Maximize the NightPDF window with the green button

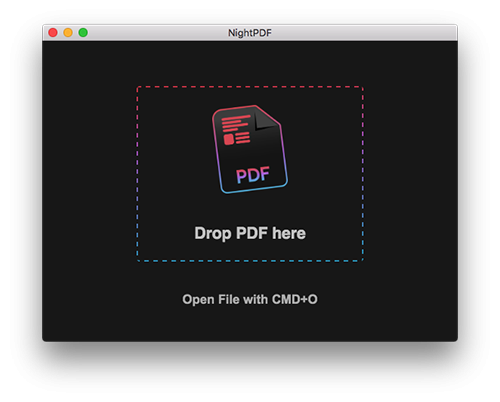pyautogui.click(x=83, y=33)
